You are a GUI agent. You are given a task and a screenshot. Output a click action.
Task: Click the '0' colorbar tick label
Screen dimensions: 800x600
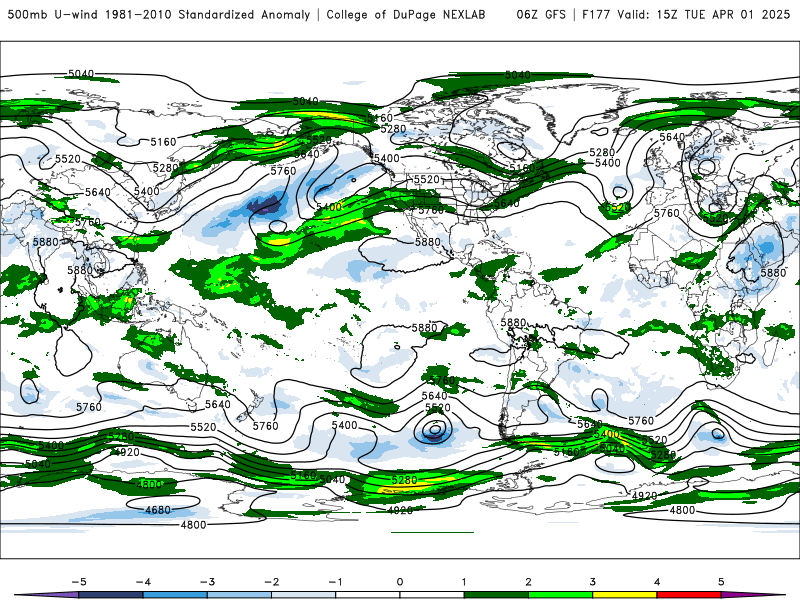(x=400, y=582)
